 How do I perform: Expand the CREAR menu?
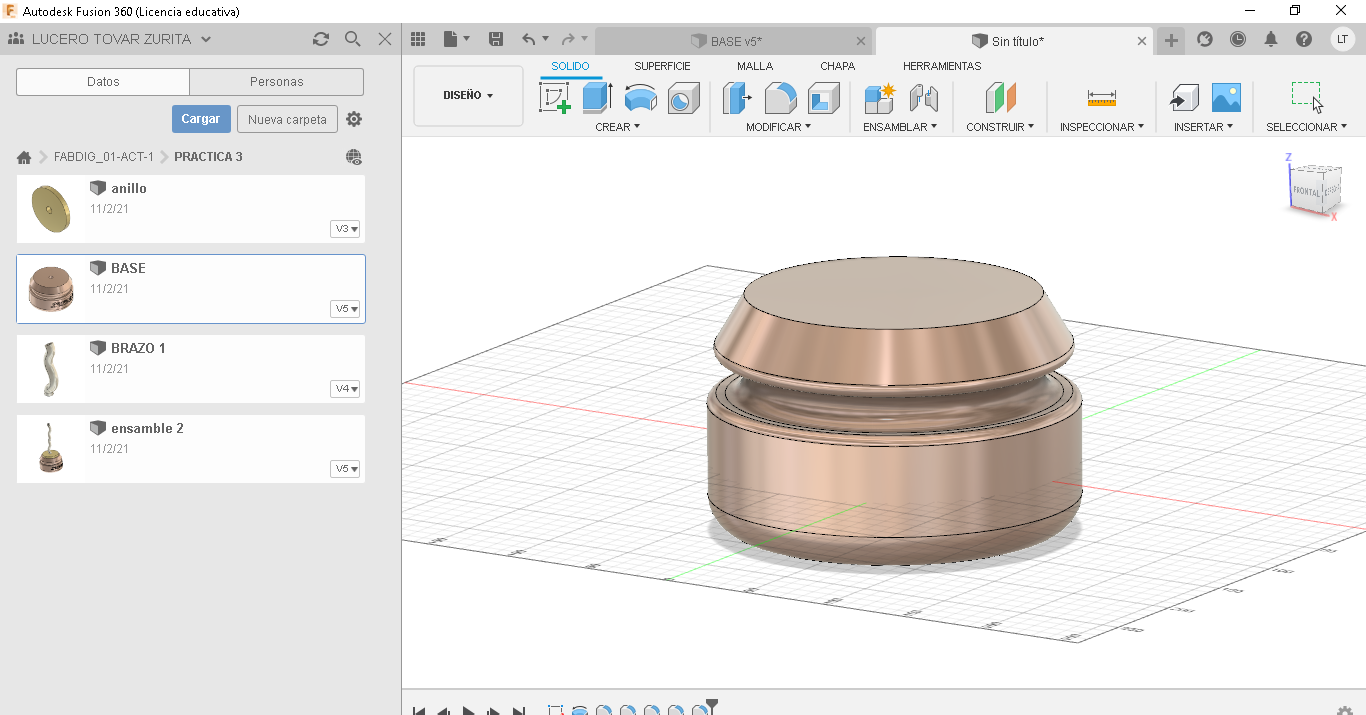pyautogui.click(x=617, y=127)
